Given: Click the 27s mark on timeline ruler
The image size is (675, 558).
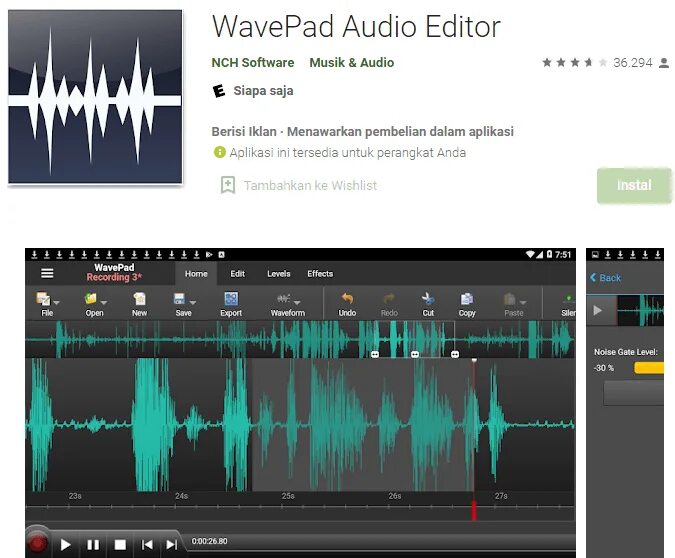Looking at the screenshot, I should pos(501,496).
